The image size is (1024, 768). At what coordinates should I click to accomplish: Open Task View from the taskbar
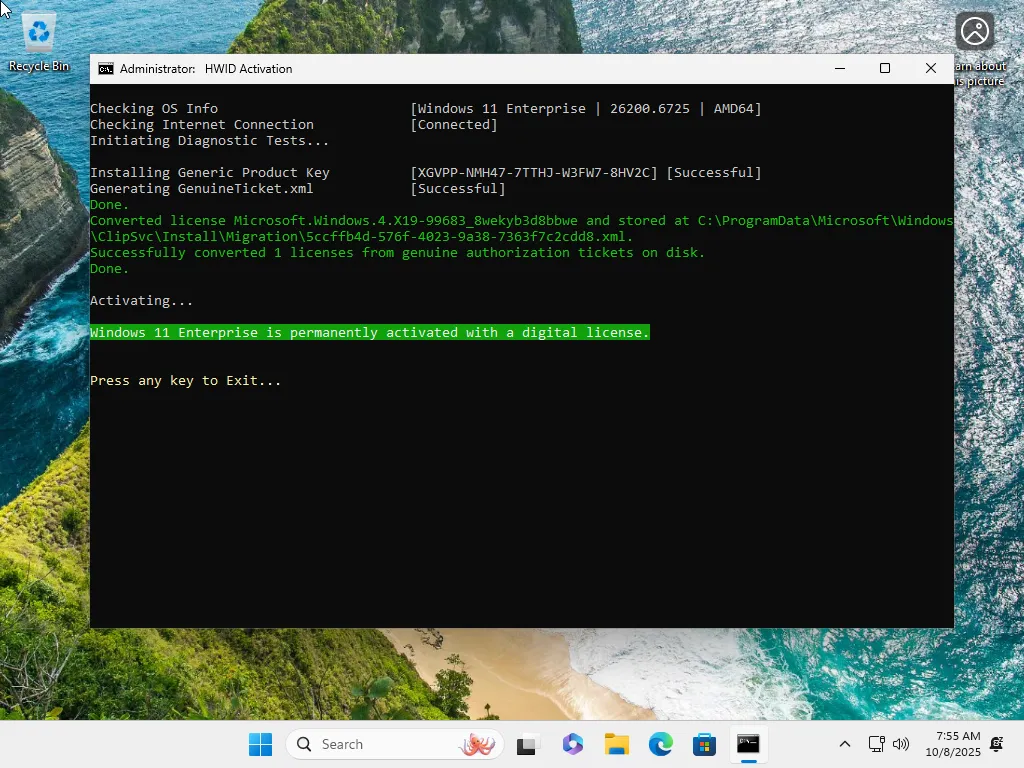(x=528, y=744)
